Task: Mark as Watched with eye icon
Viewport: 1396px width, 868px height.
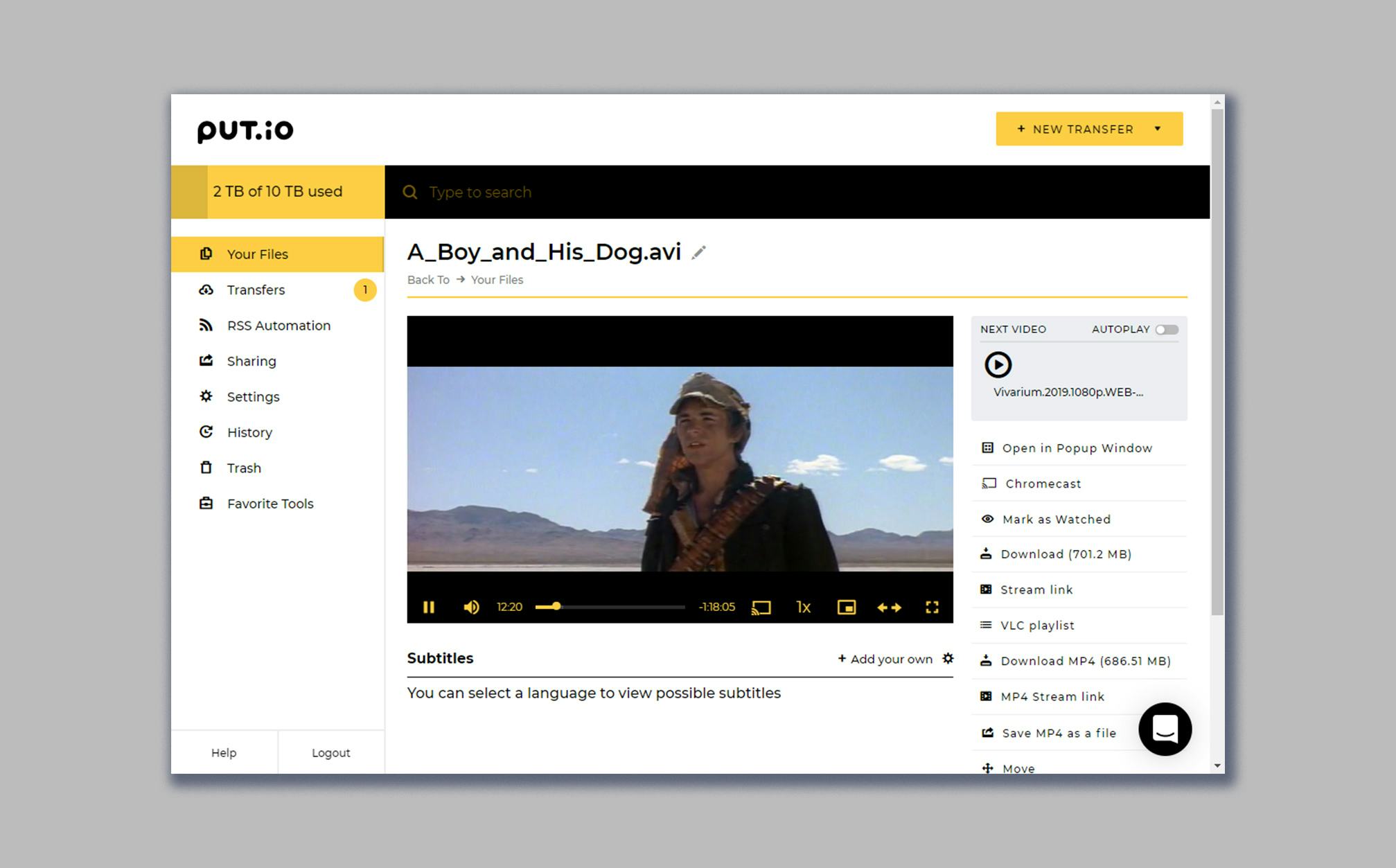Action: click(1056, 520)
